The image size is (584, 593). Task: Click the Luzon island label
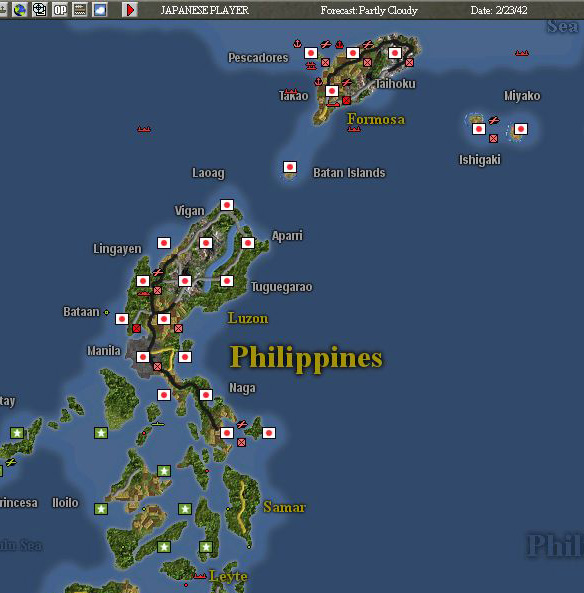point(248,318)
